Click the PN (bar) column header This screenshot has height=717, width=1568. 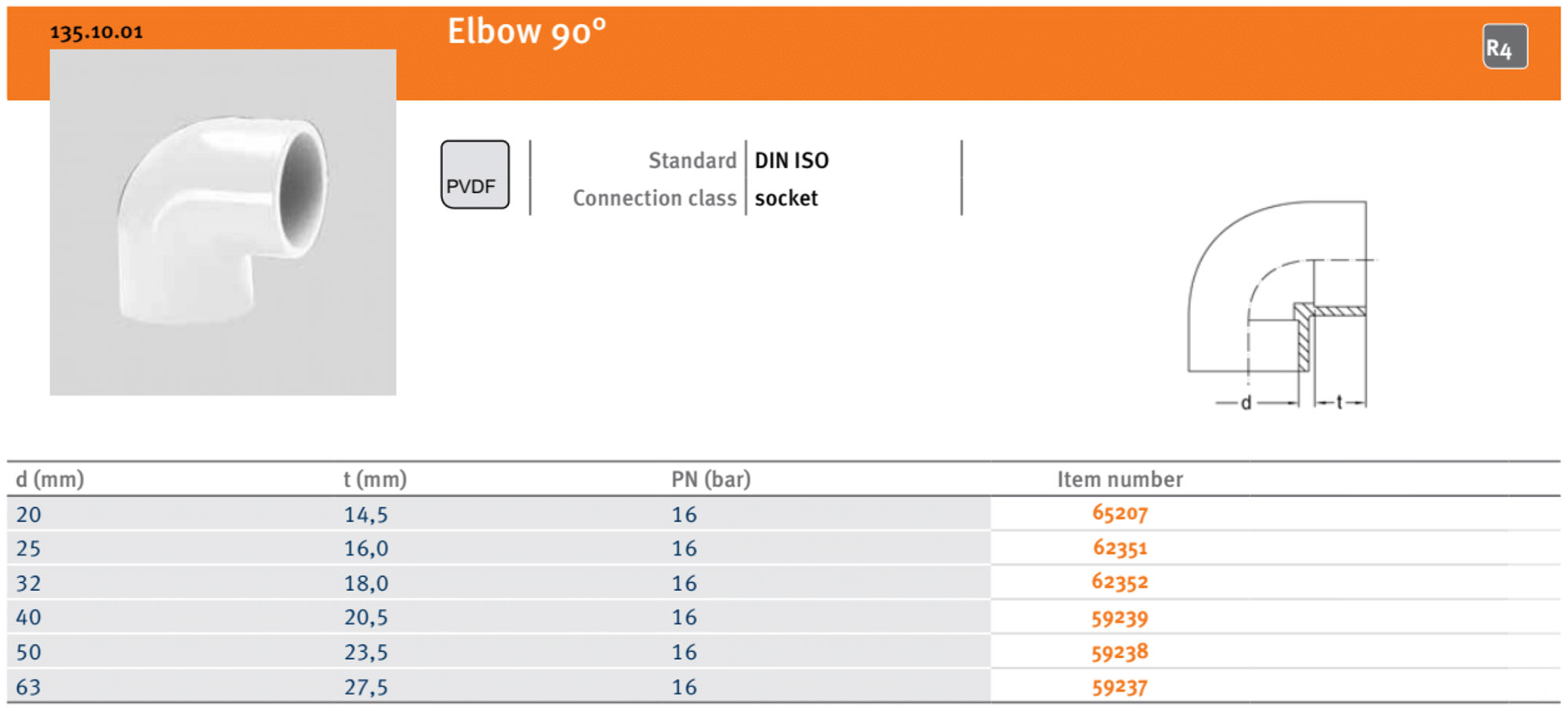711,480
